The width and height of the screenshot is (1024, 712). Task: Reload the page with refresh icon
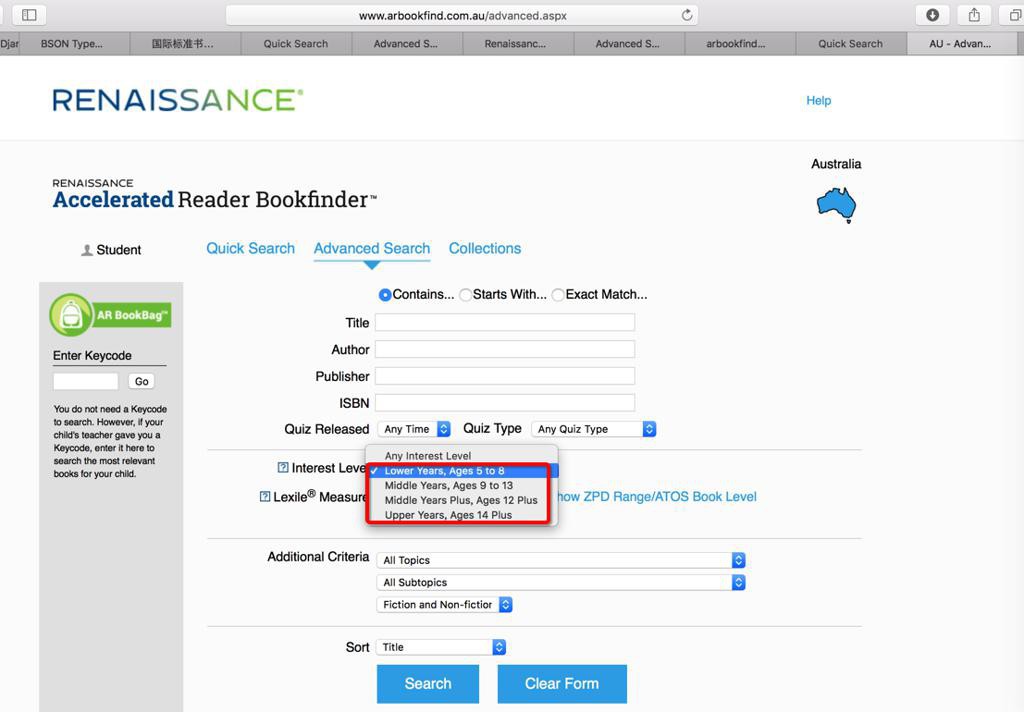click(686, 15)
